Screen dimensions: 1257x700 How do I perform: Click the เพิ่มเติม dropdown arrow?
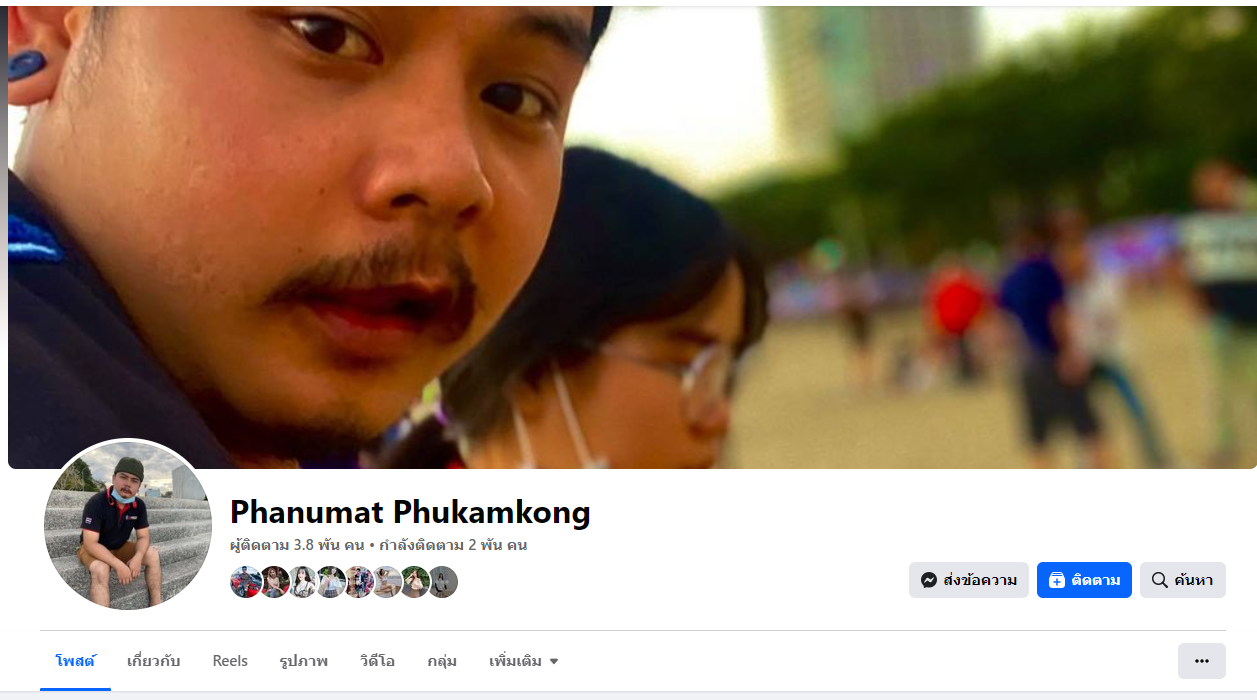(554, 662)
